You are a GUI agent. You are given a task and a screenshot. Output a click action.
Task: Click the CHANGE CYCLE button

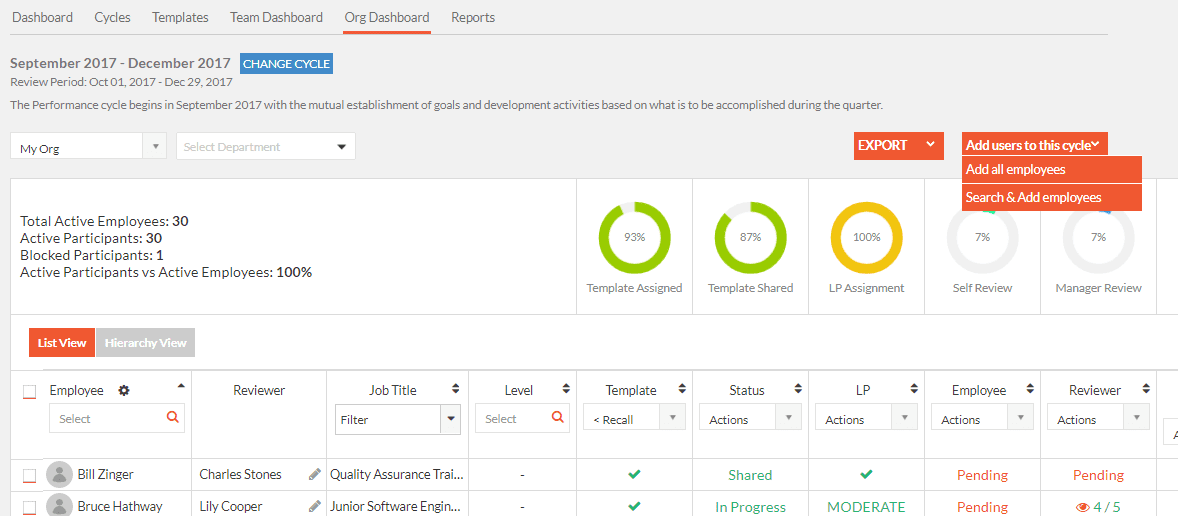286,64
